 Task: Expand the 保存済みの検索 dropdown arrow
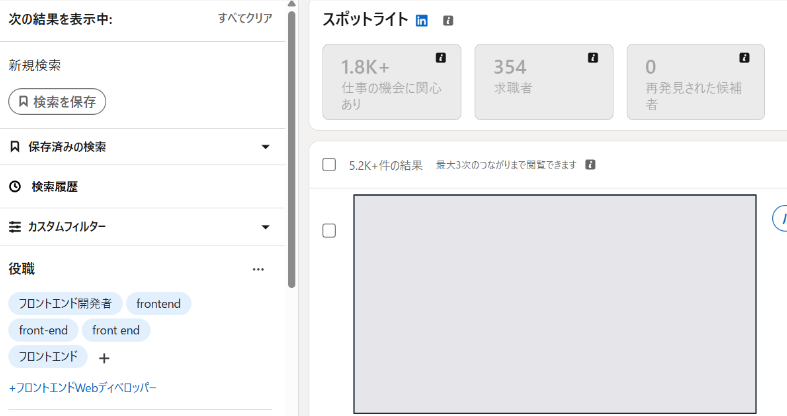click(266, 147)
